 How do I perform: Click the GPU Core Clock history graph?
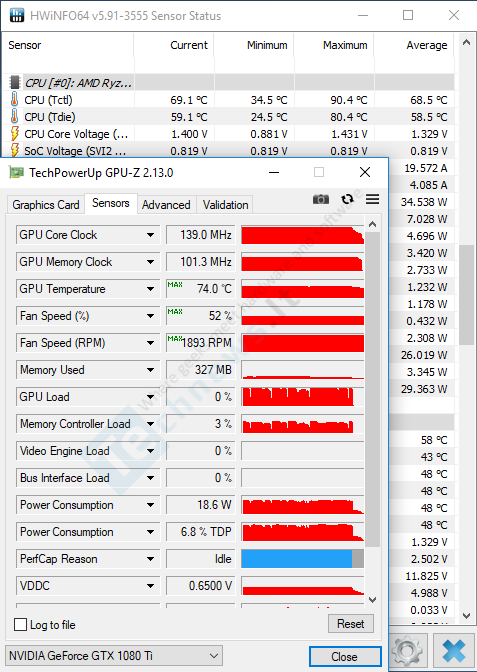point(303,235)
